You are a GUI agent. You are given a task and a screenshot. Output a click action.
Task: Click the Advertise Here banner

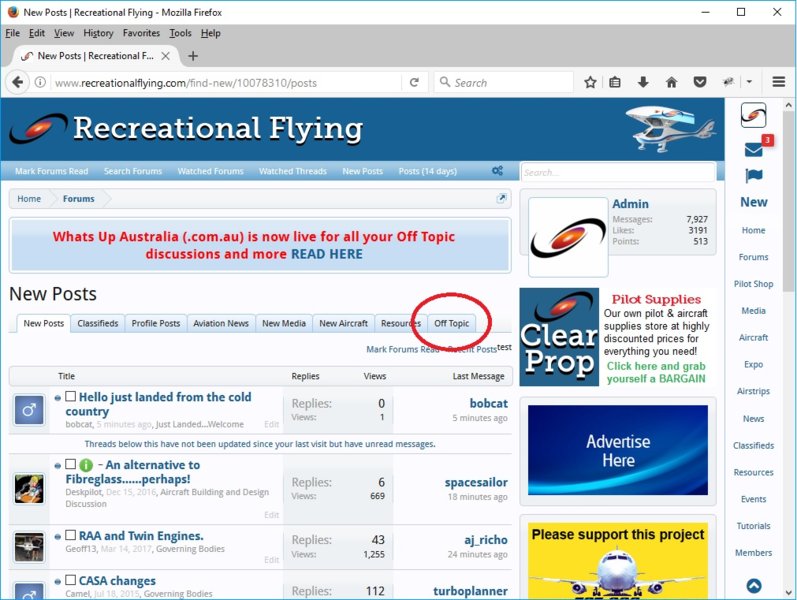[618, 450]
